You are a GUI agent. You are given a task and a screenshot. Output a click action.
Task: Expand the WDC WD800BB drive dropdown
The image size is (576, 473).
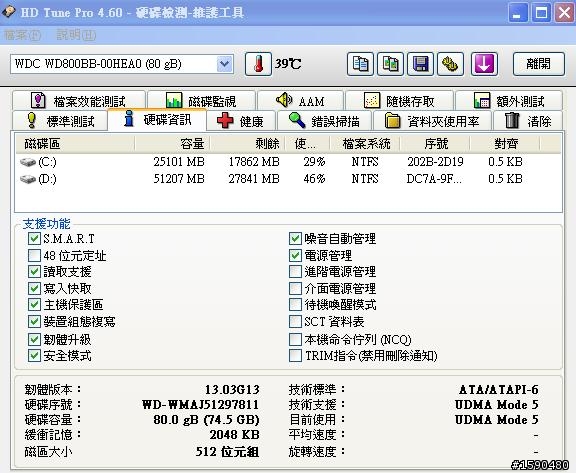coord(224,64)
